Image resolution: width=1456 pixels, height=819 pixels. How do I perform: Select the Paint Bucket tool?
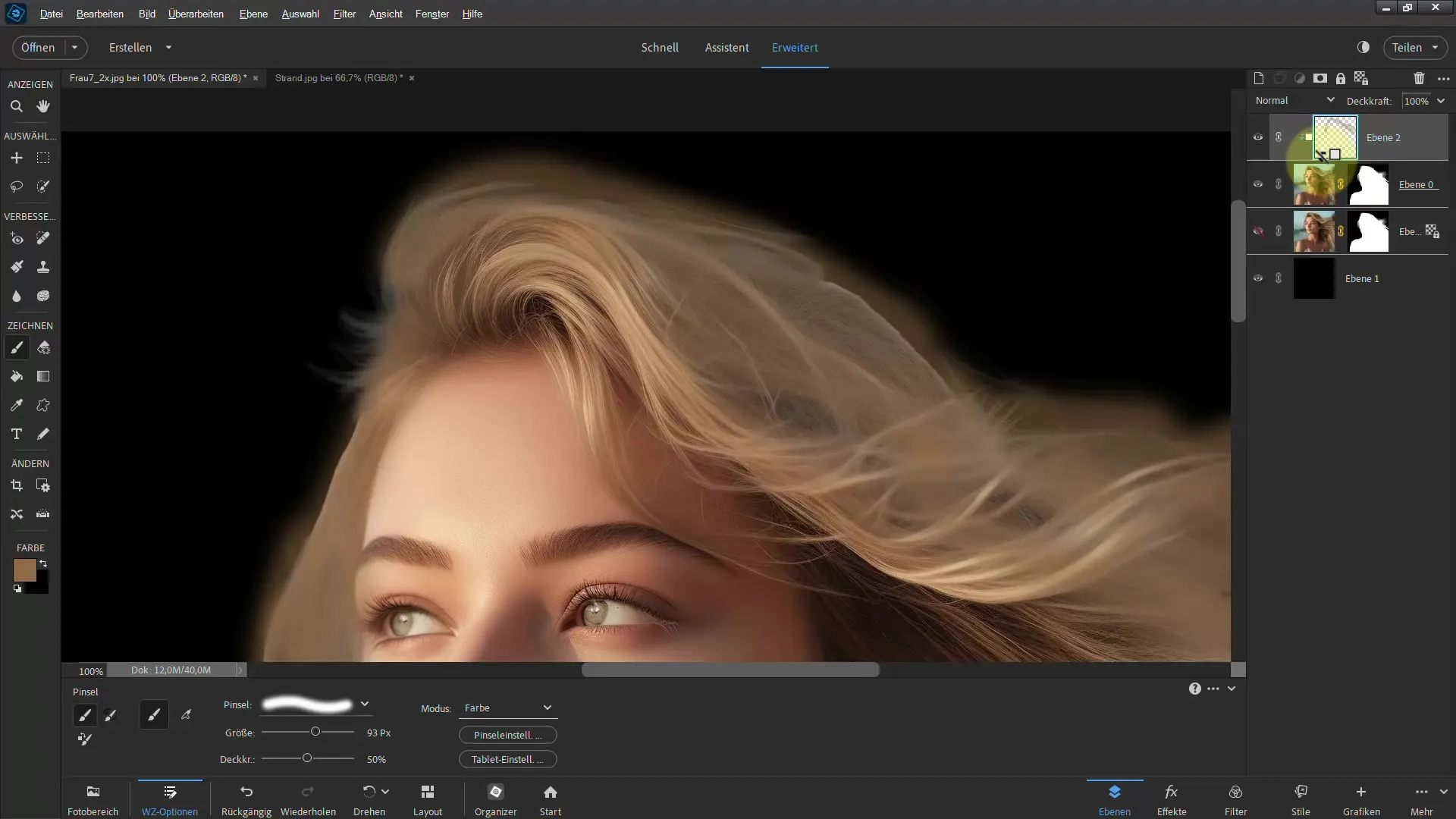click(16, 377)
